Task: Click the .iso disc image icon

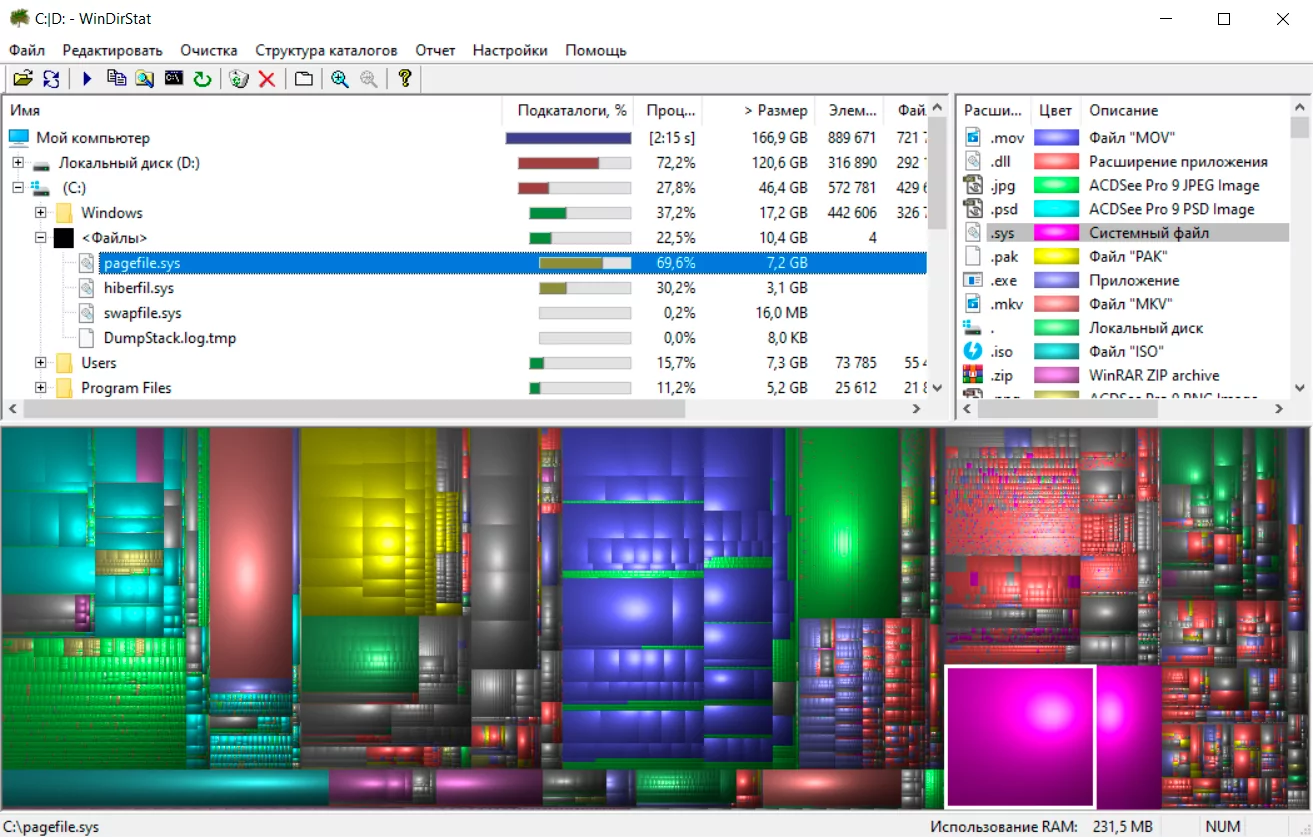Action: pos(973,351)
